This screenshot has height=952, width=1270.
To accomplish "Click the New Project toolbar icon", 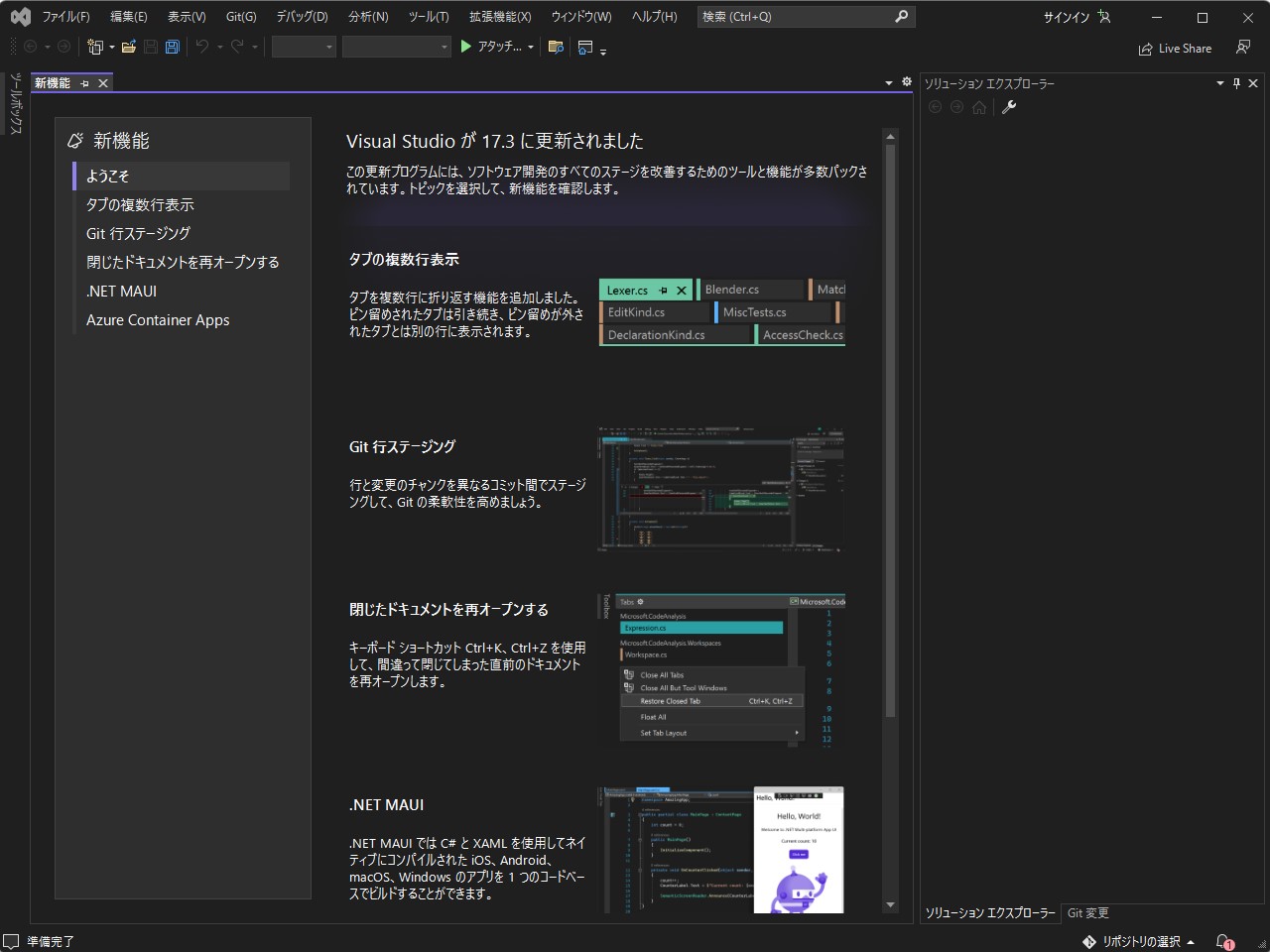I will [94, 47].
